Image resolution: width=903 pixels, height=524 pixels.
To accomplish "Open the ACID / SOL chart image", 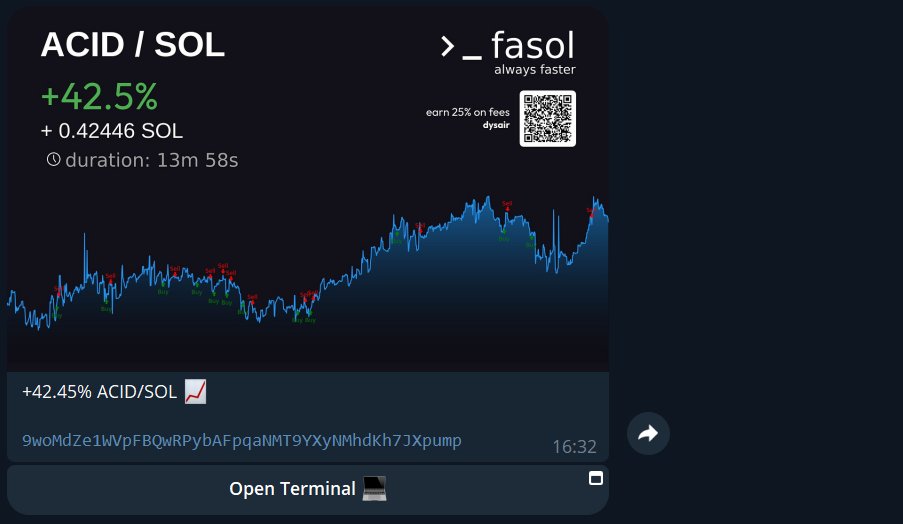I will [x=308, y=189].
